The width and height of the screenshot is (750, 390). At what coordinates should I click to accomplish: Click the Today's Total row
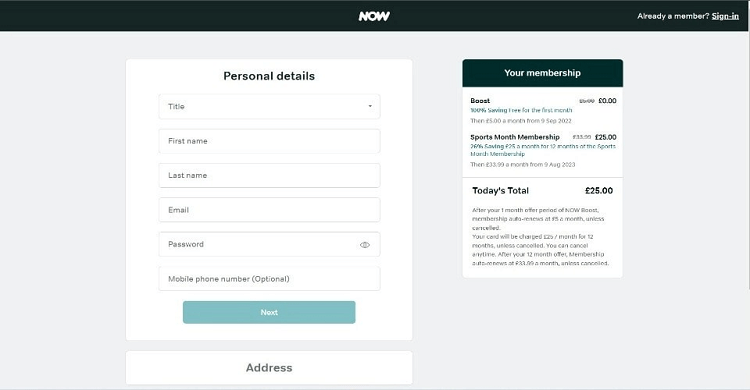pos(542,190)
